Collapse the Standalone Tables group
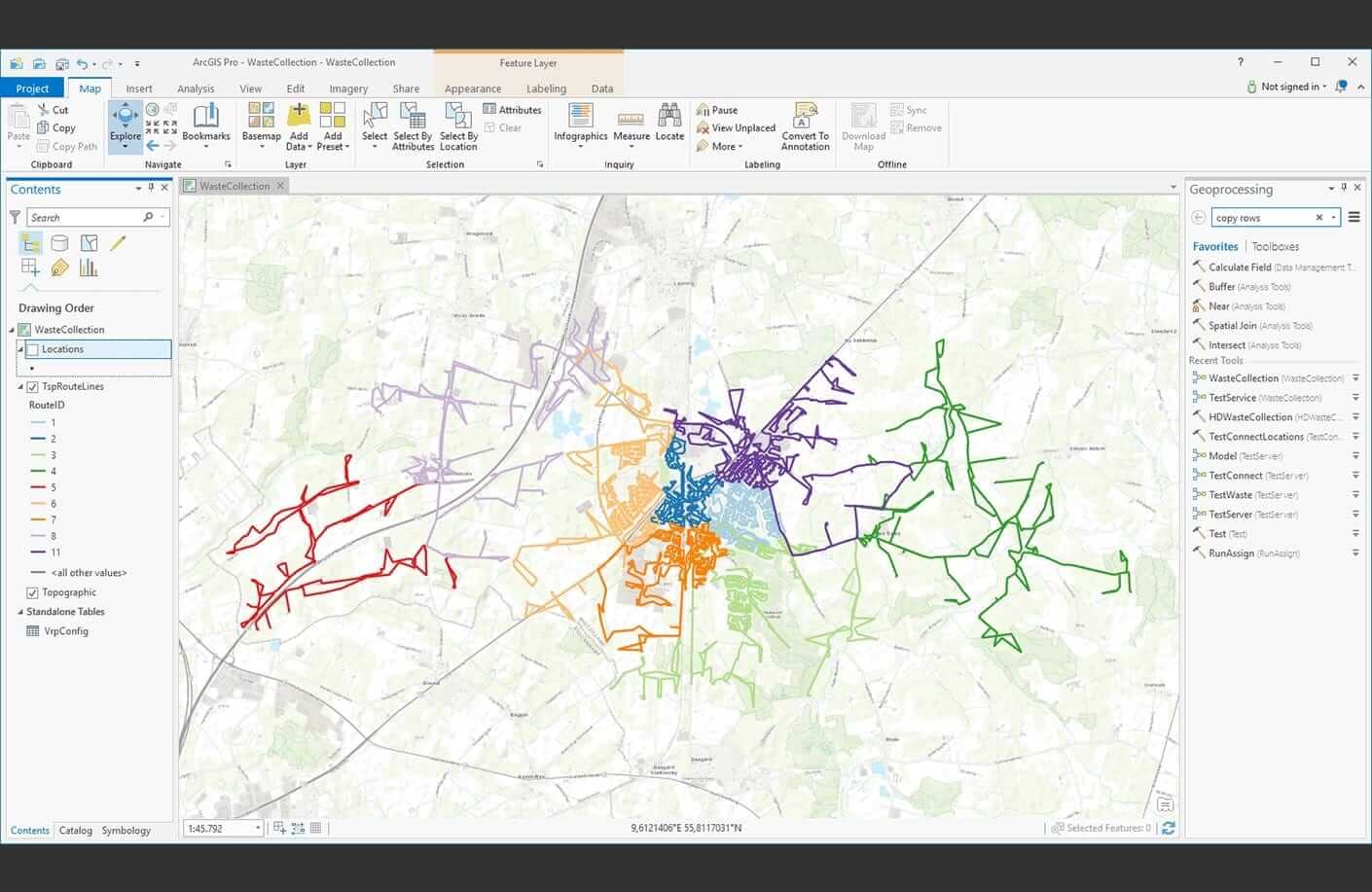This screenshot has width=1372, height=892. click(20, 612)
